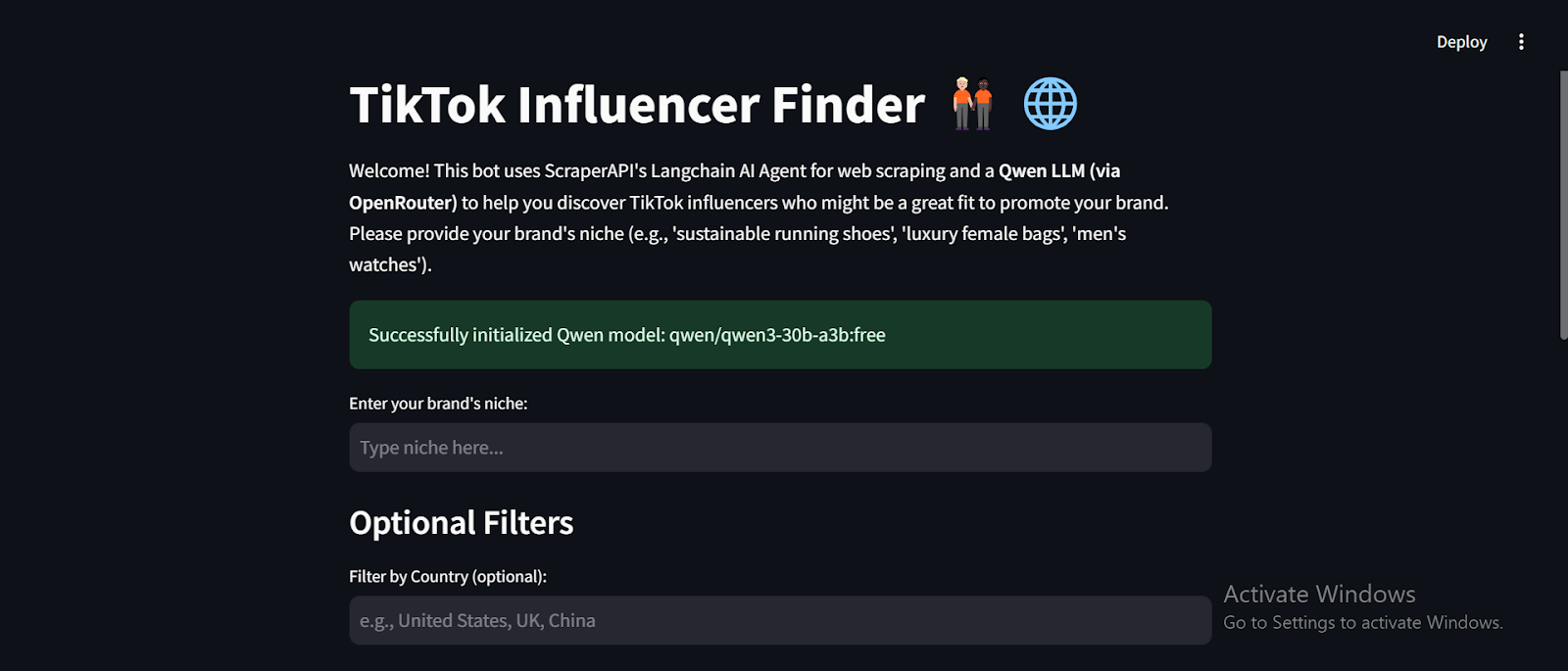Click the bold "OpenRouter)" text
This screenshot has width=1568, height=671.
coord(403,203)
